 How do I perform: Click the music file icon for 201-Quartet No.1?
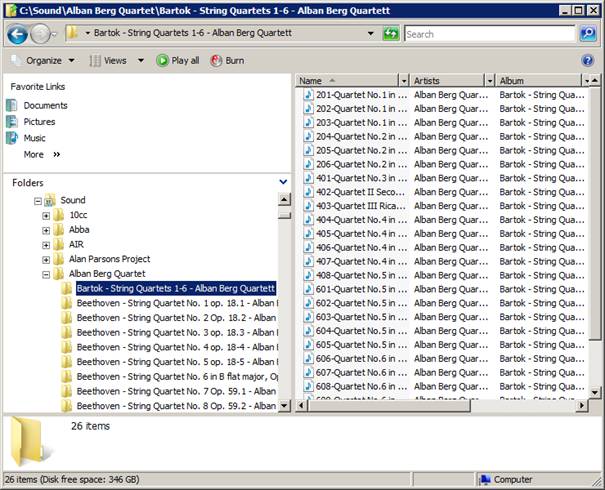coord(308,96)
